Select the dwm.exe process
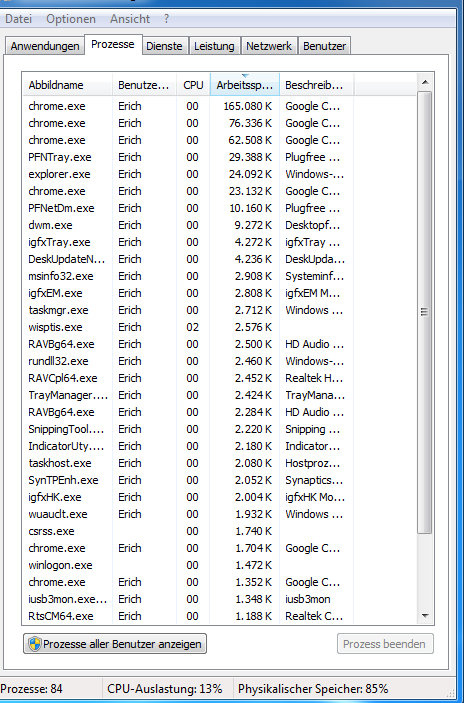 tap(219, 226)
